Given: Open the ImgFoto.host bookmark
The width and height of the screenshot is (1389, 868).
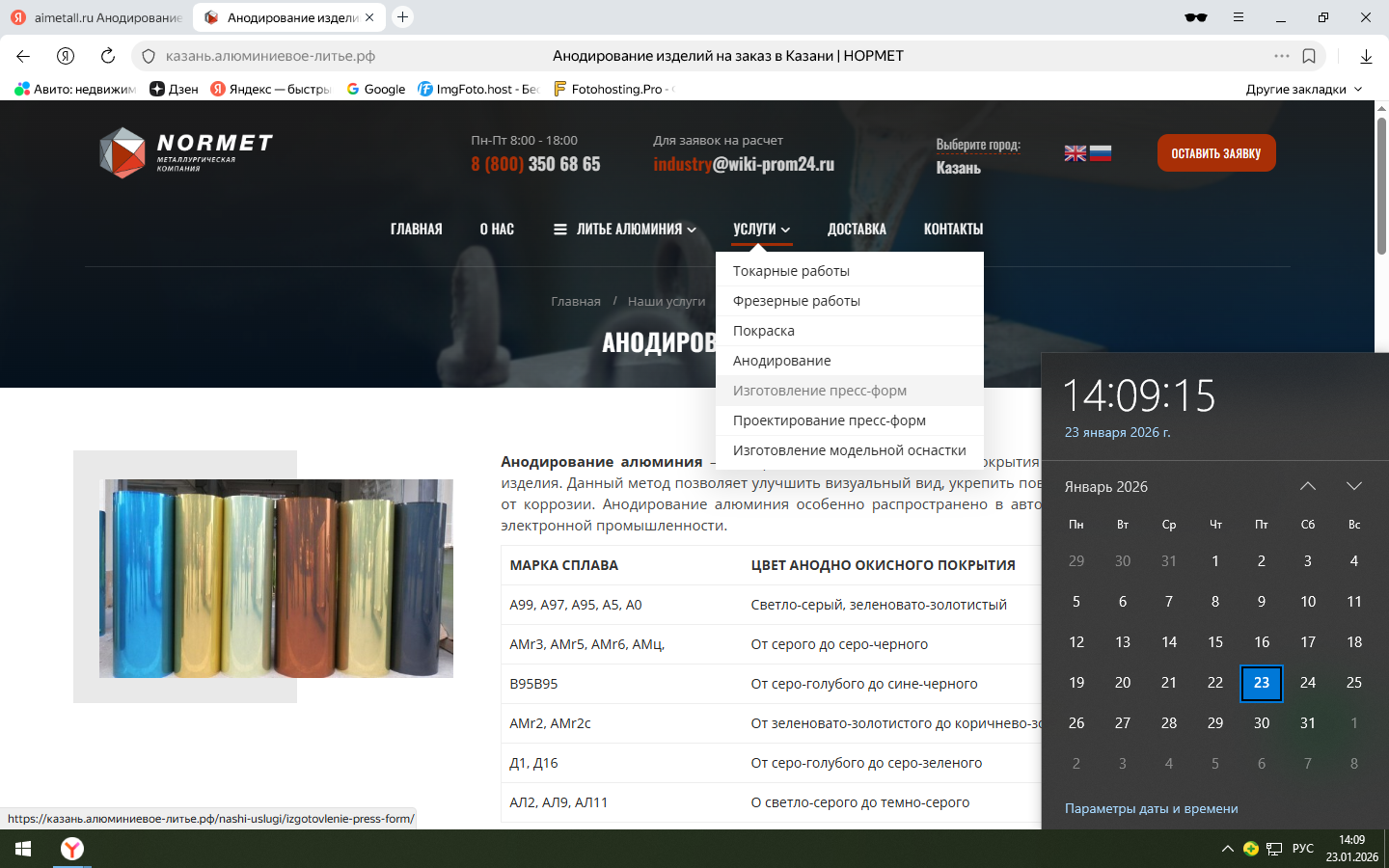Looking at the screenshot, I should tap(478, 89).
